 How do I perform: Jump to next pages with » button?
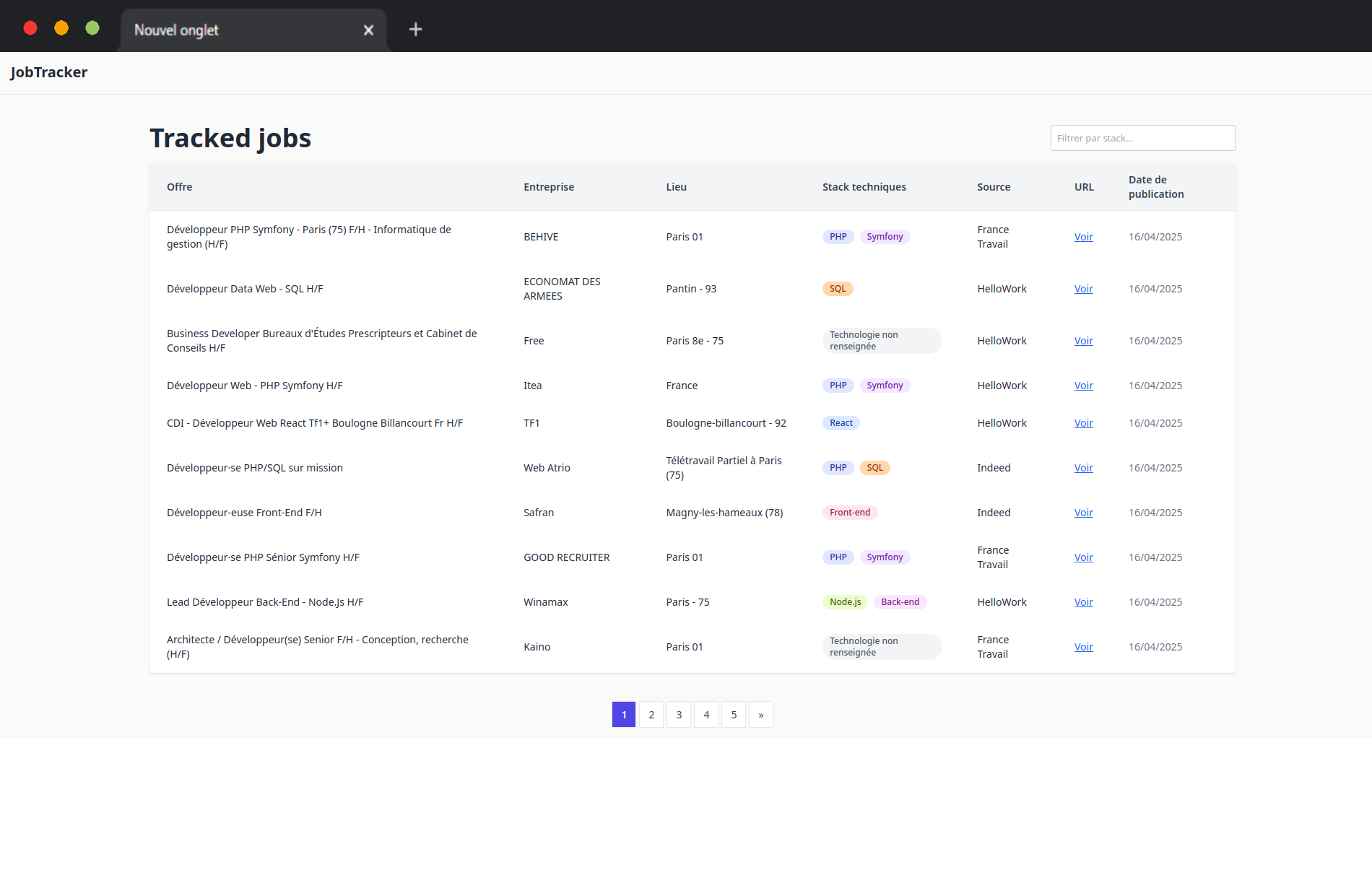[761, 715]
